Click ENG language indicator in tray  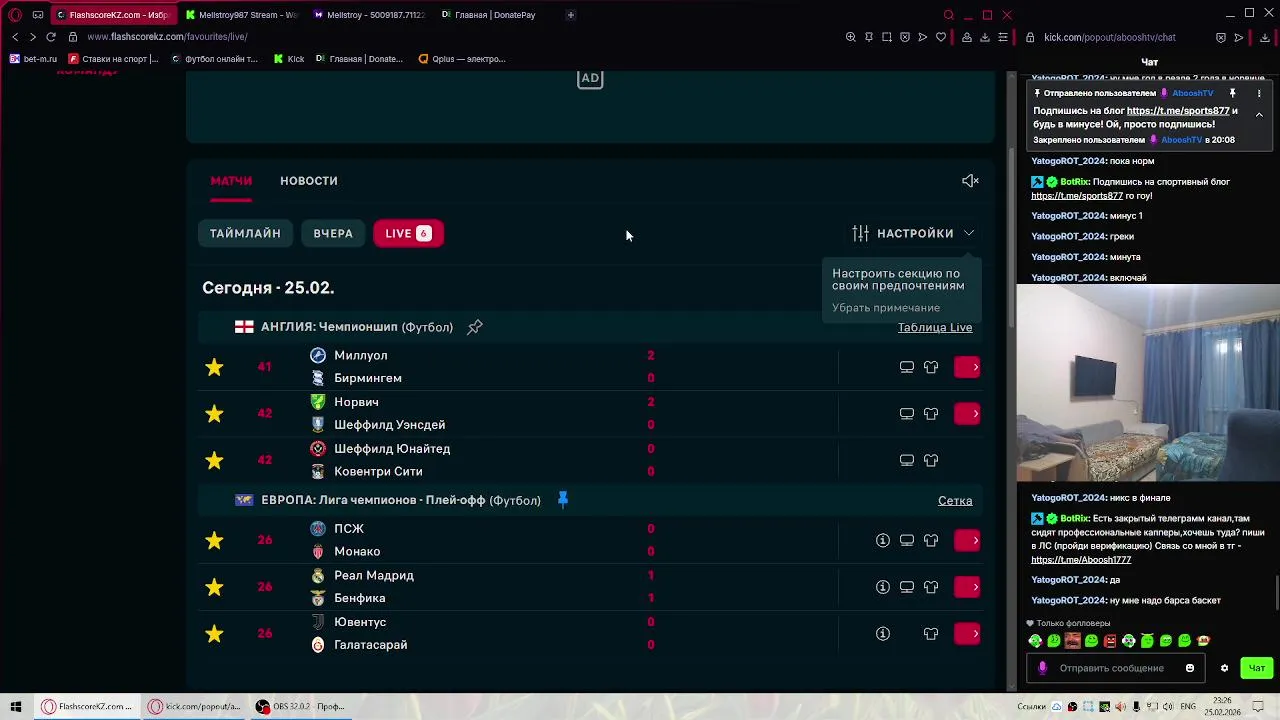1188,706
